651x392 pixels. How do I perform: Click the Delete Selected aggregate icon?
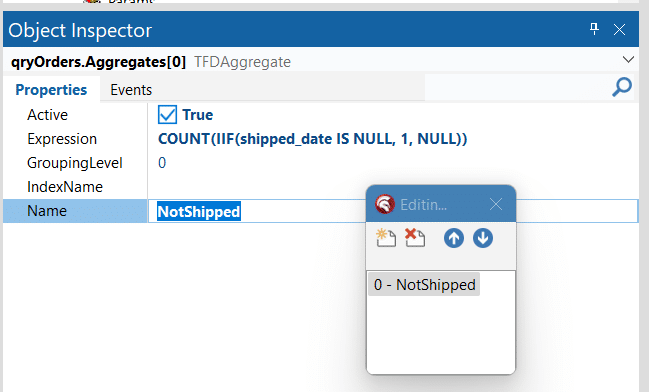click(x=415, y=238)
